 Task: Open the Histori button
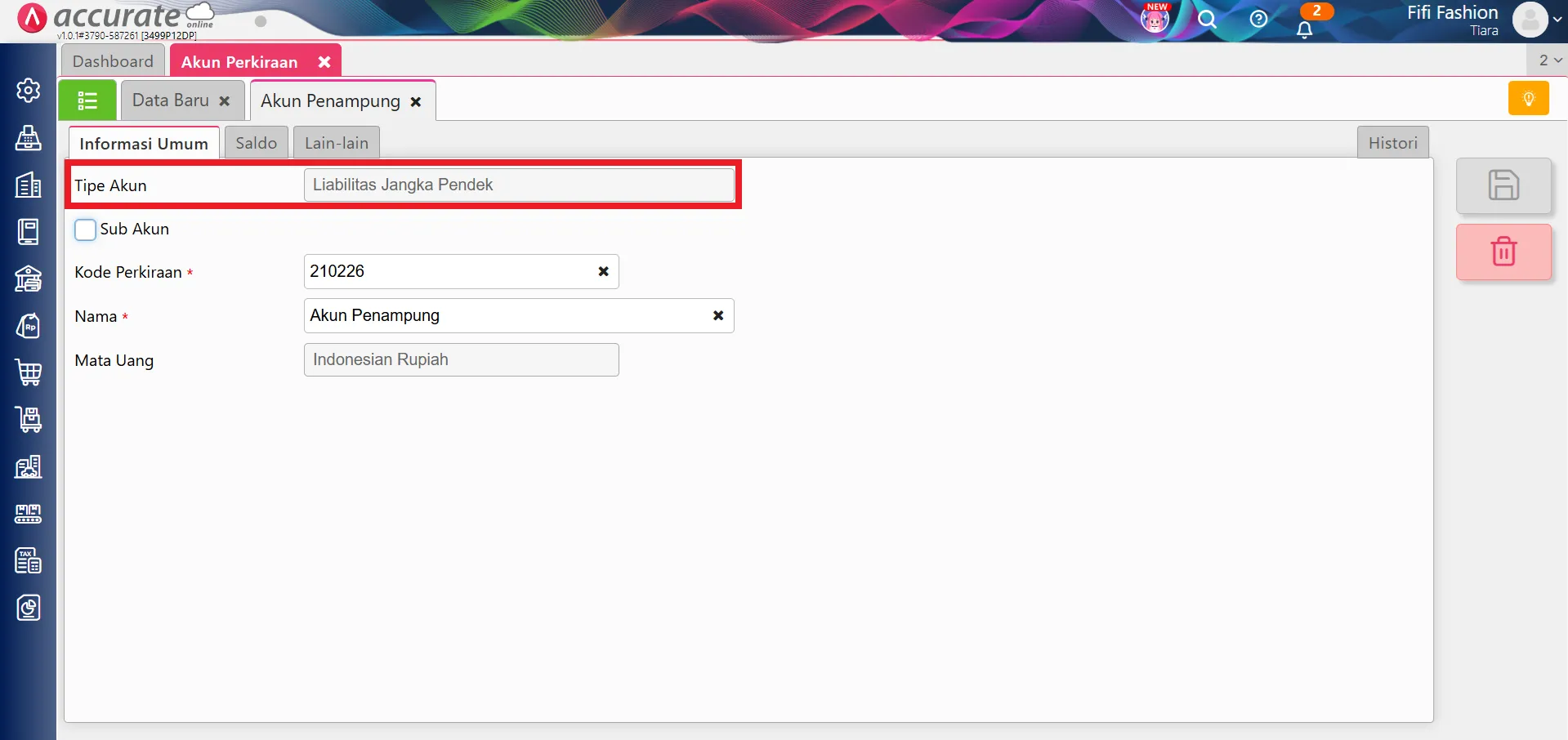click(x=1393, y=143)
